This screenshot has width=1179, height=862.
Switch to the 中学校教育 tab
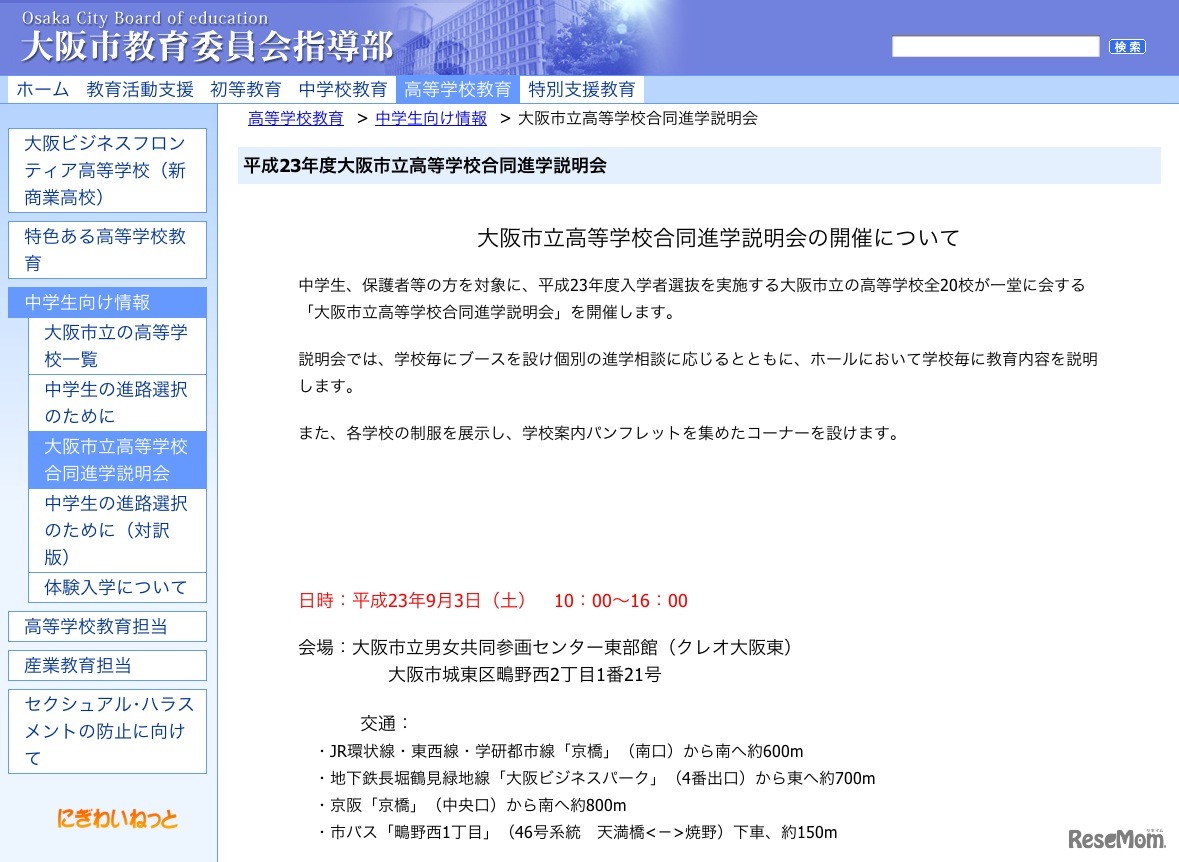343,89
